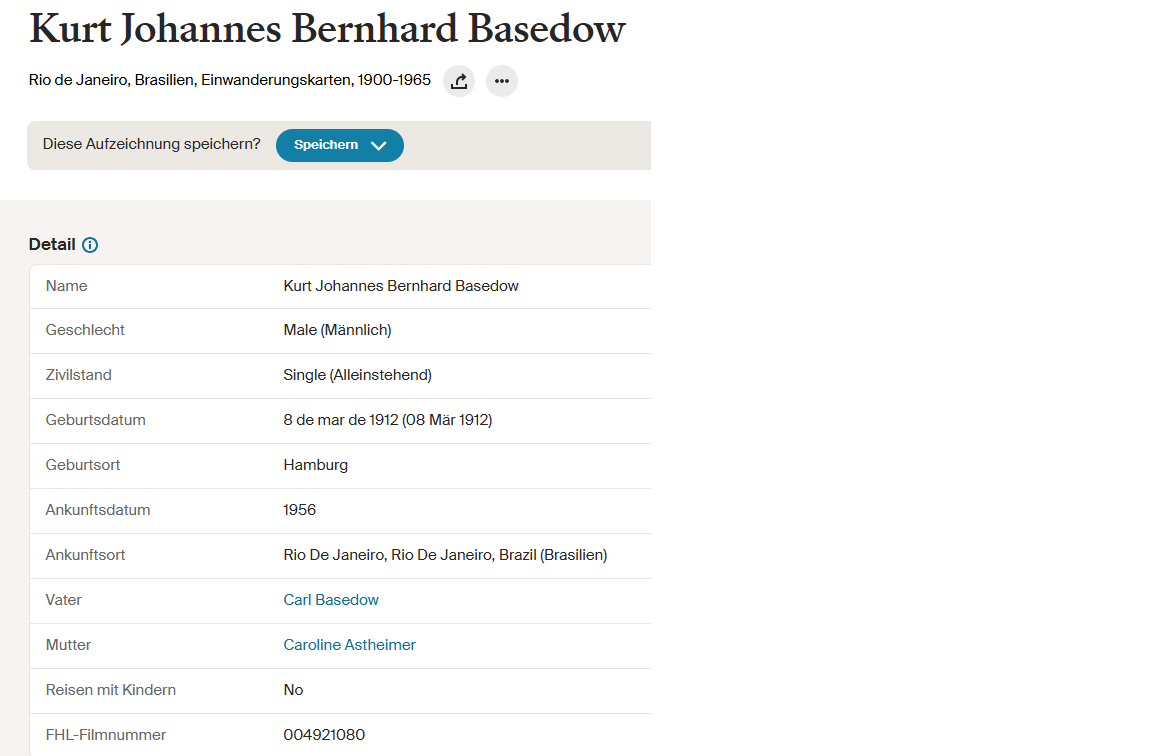The image size is (1152, 756).
Task: Open the Carl Basedow father link
Action: pyautogui.click(x=331, y=600)
